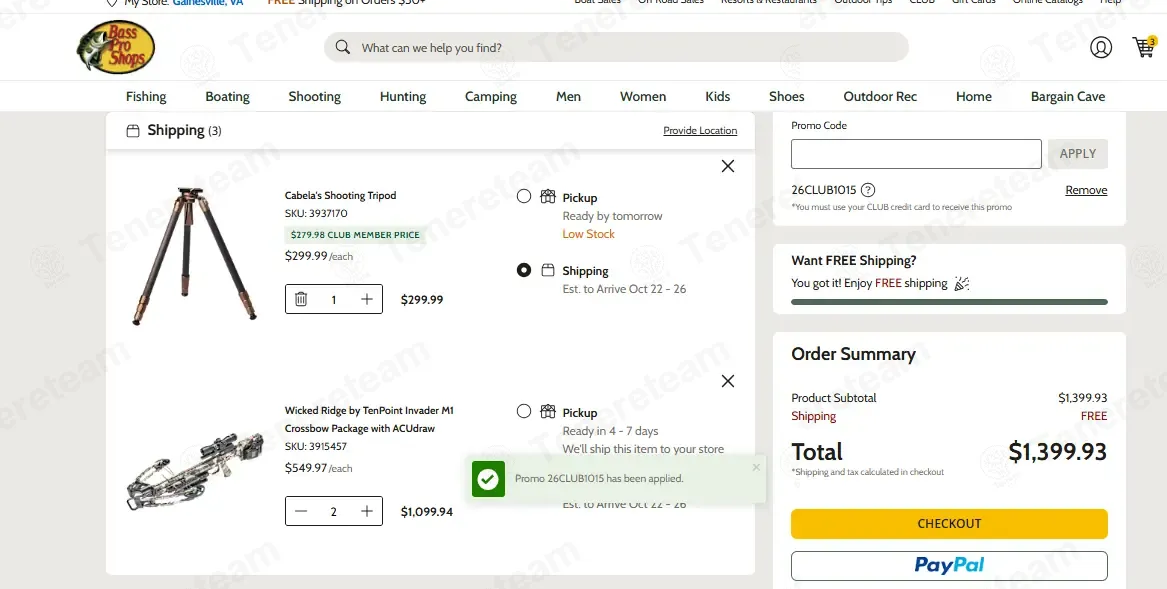Open Wicked Ridge crossbow product image
The image size is (1167, 589).
coord(195,471)
